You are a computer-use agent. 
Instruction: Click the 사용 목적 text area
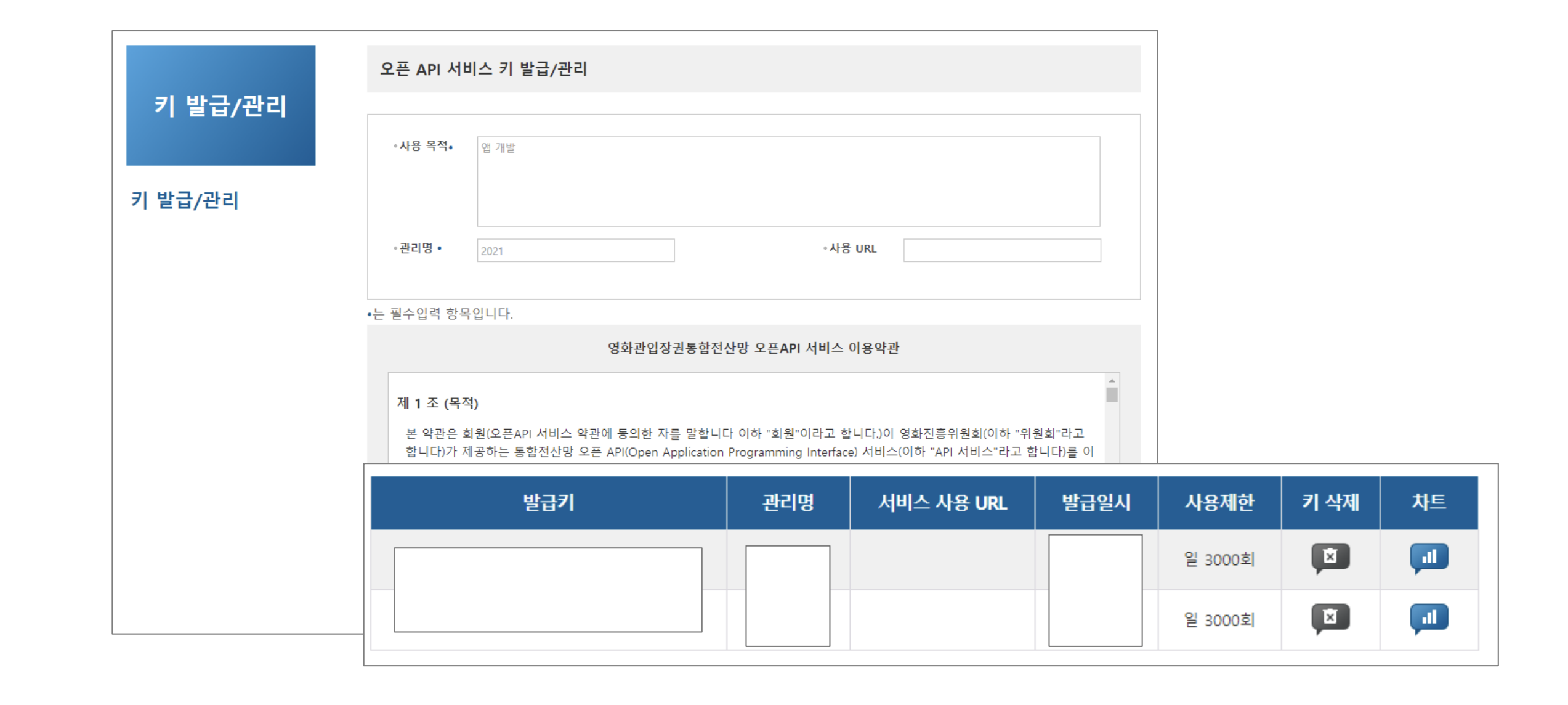(x=788, y=181)
